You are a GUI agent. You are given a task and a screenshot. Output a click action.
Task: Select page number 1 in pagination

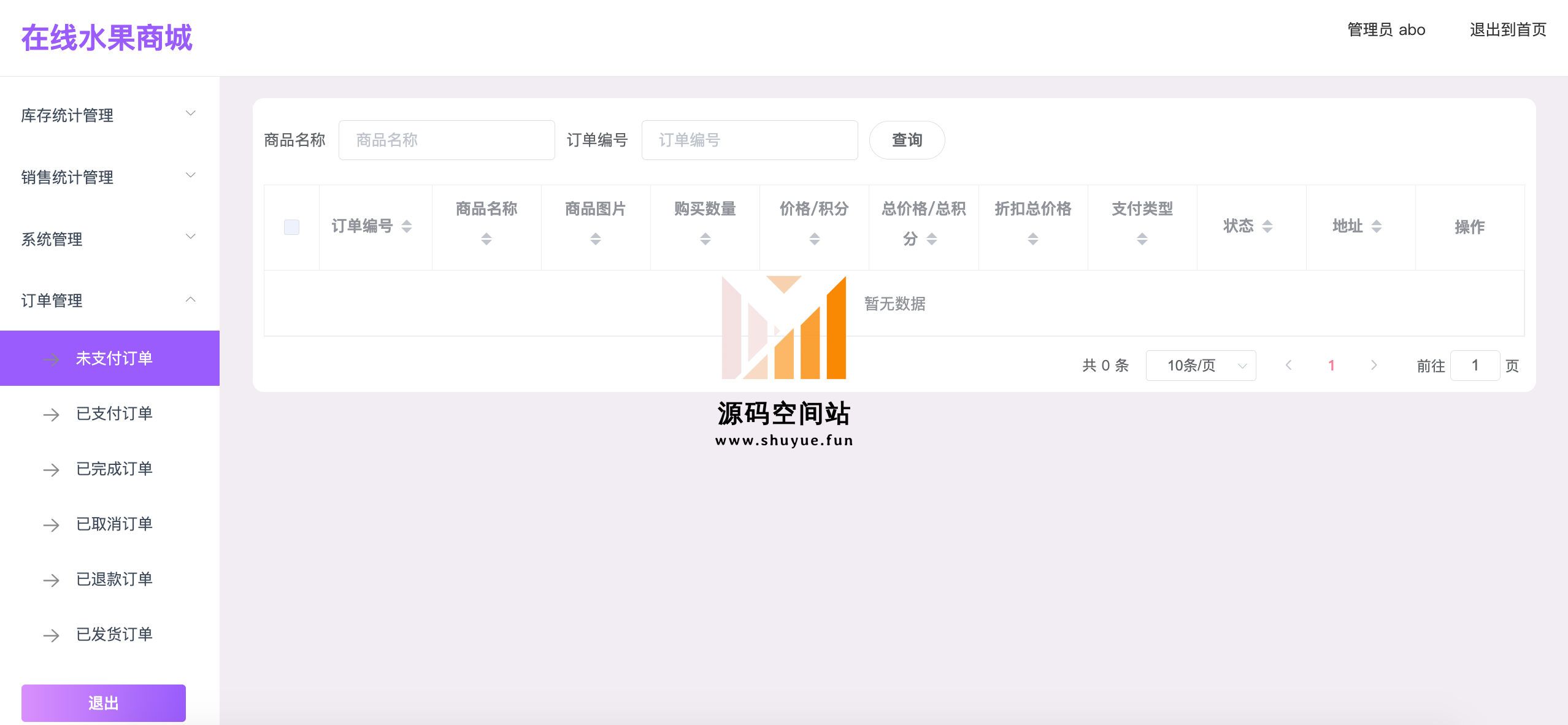pyautogui.click(x=1331, y=366)
